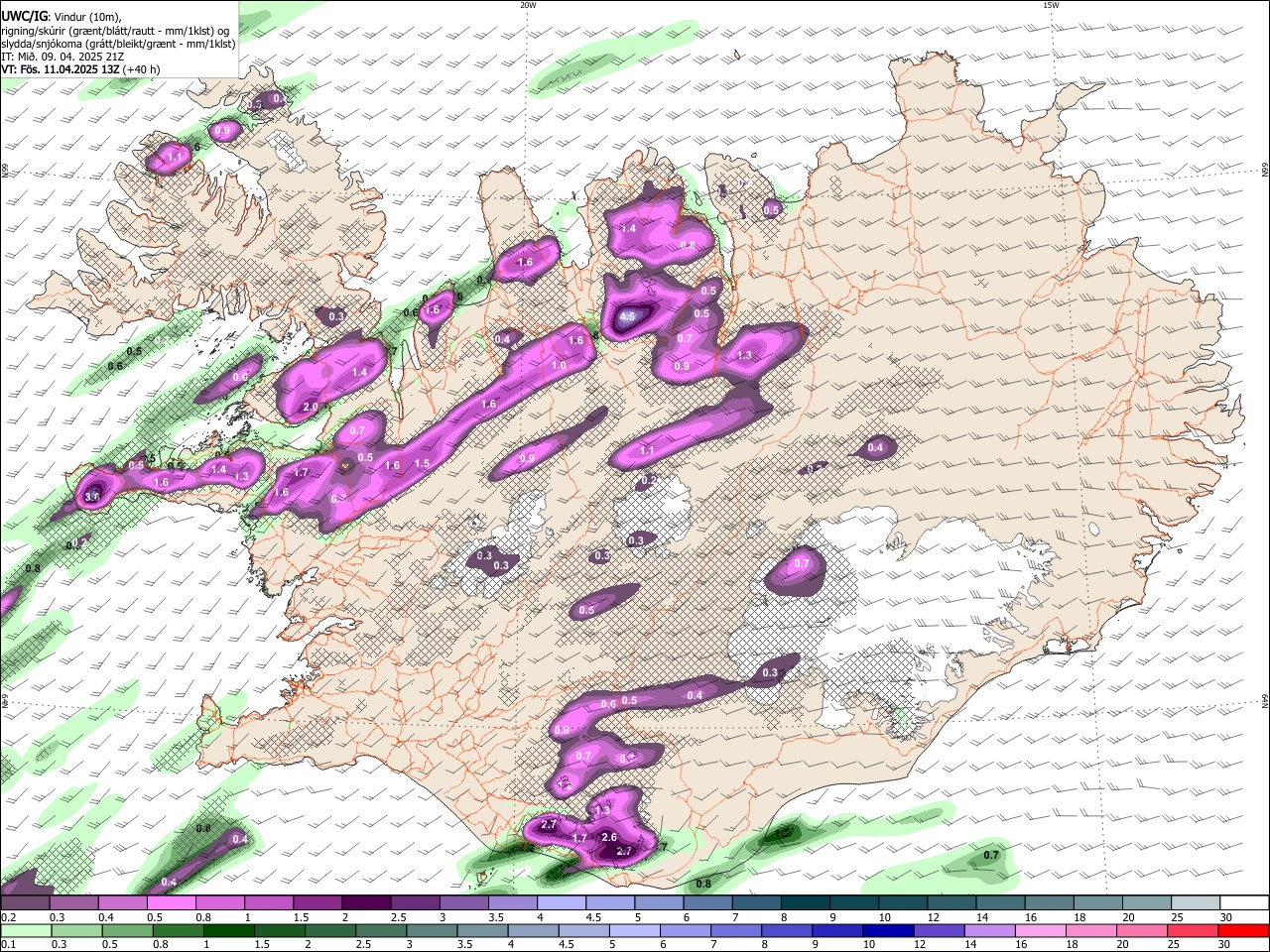Screen dimensions: 1270x952
Task: Select the '0.8' label on the rain scale
Action: pos(160,945)
